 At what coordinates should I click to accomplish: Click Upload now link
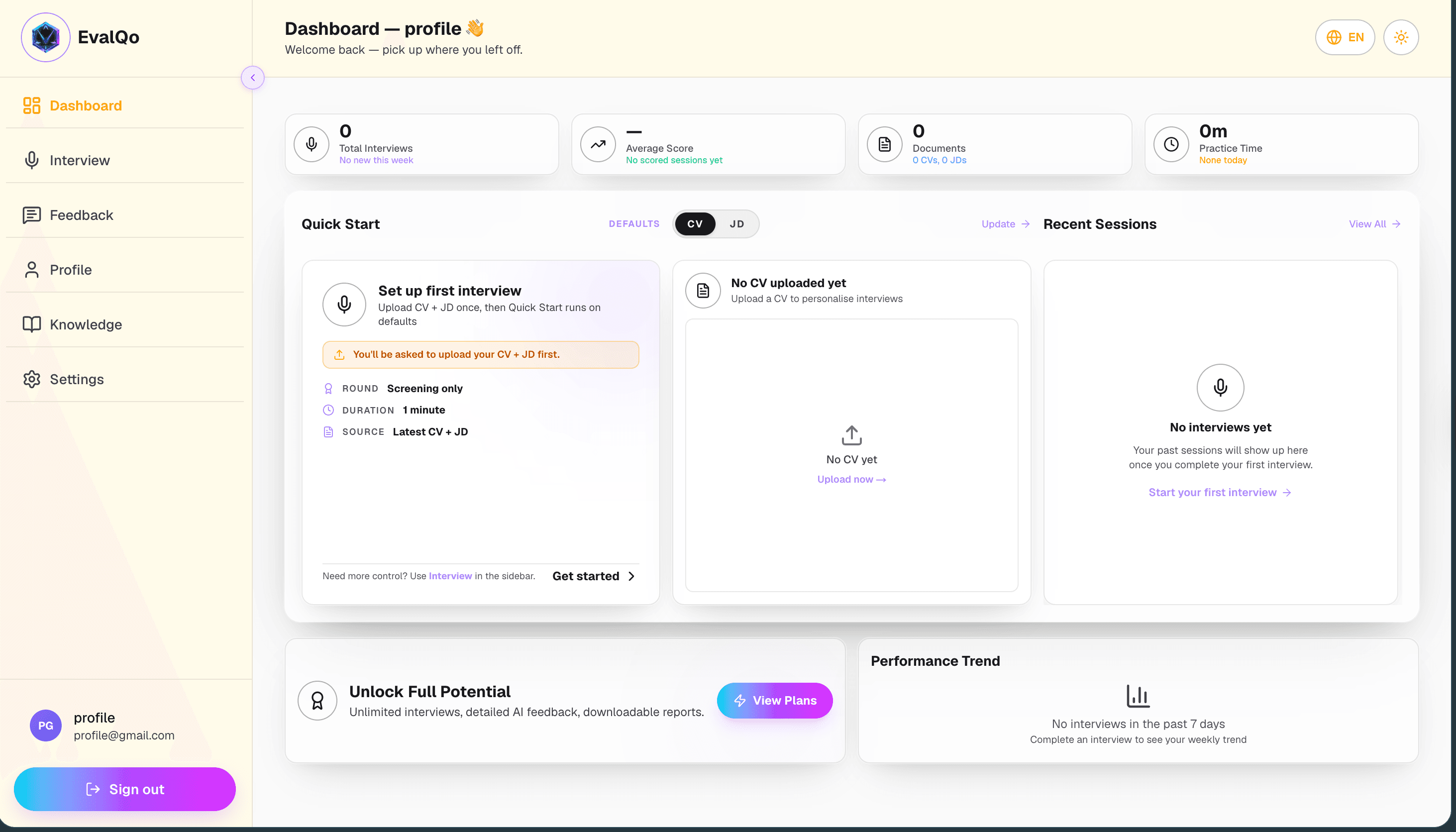(x=851, y=479)
